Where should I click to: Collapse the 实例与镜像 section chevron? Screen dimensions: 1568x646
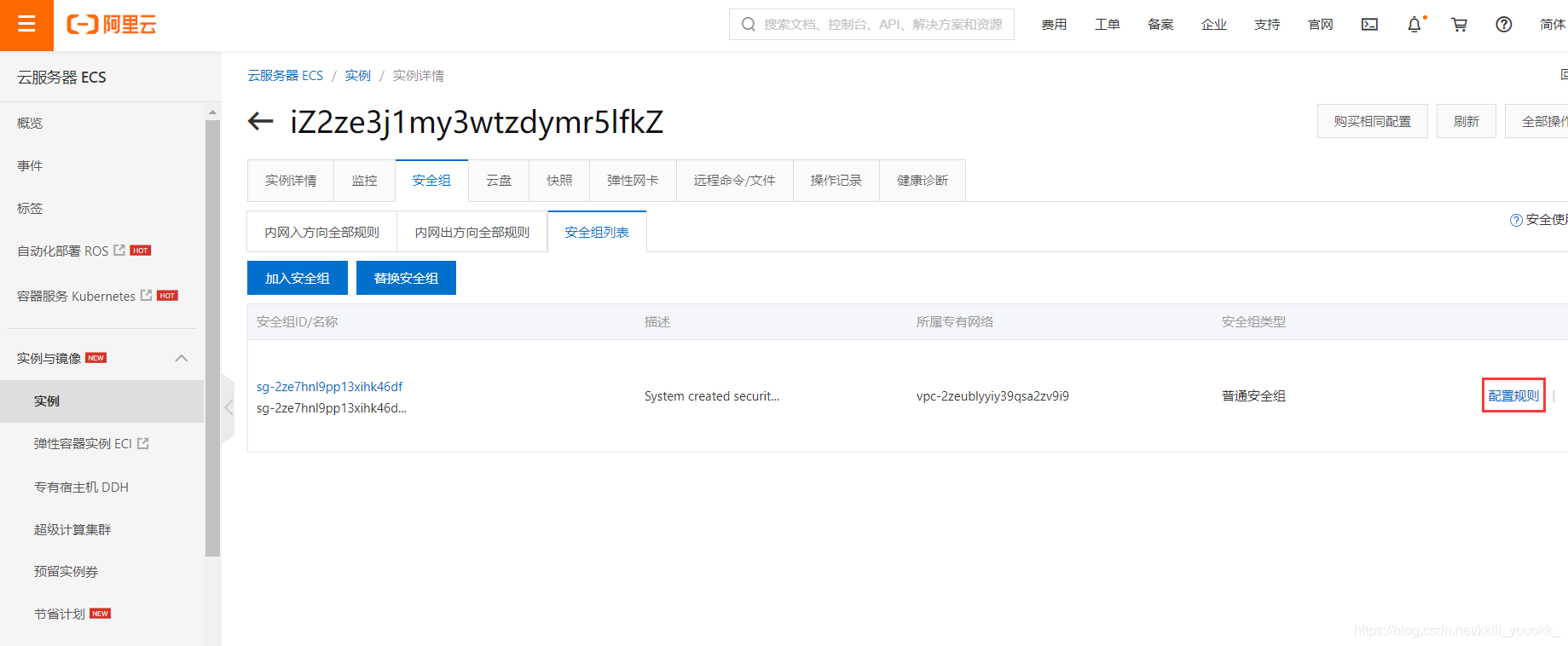click(182, 358)
